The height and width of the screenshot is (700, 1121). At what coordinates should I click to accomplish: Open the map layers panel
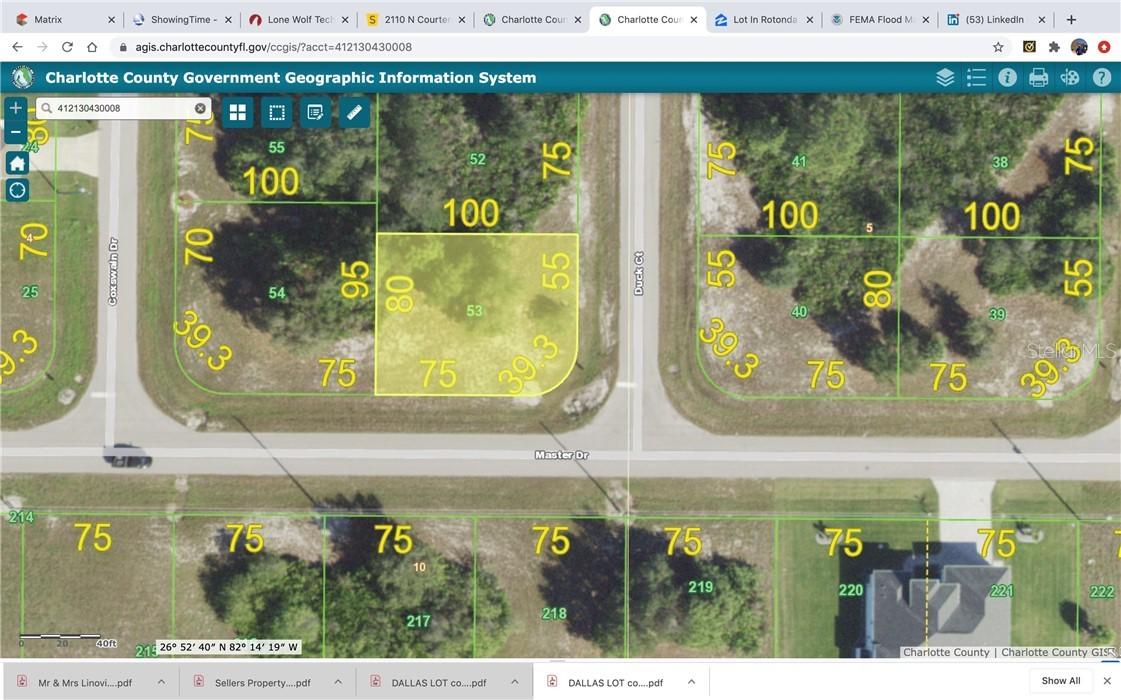(944, 77)
